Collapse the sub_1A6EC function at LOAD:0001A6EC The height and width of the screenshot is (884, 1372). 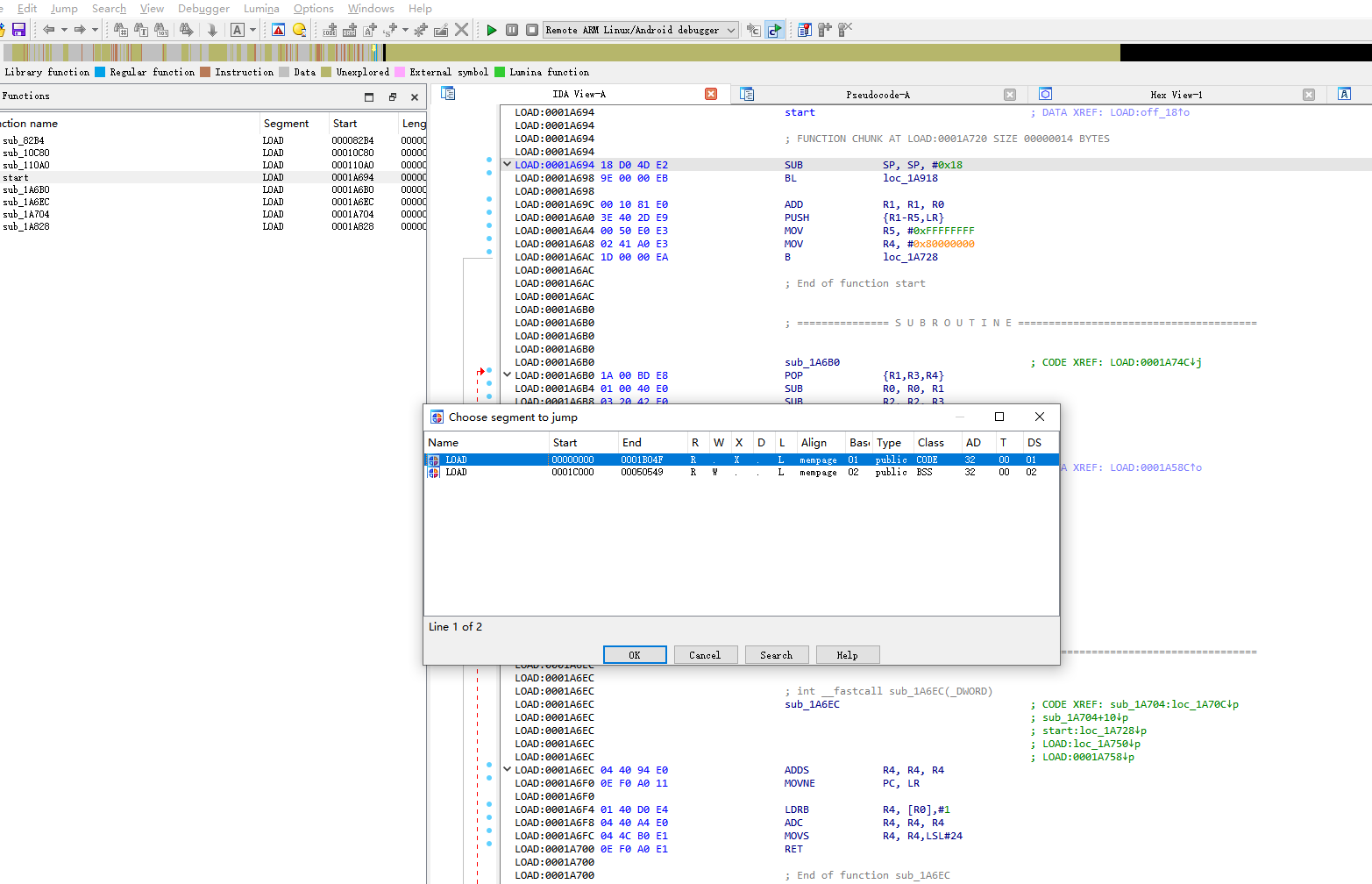pos(507,769)
